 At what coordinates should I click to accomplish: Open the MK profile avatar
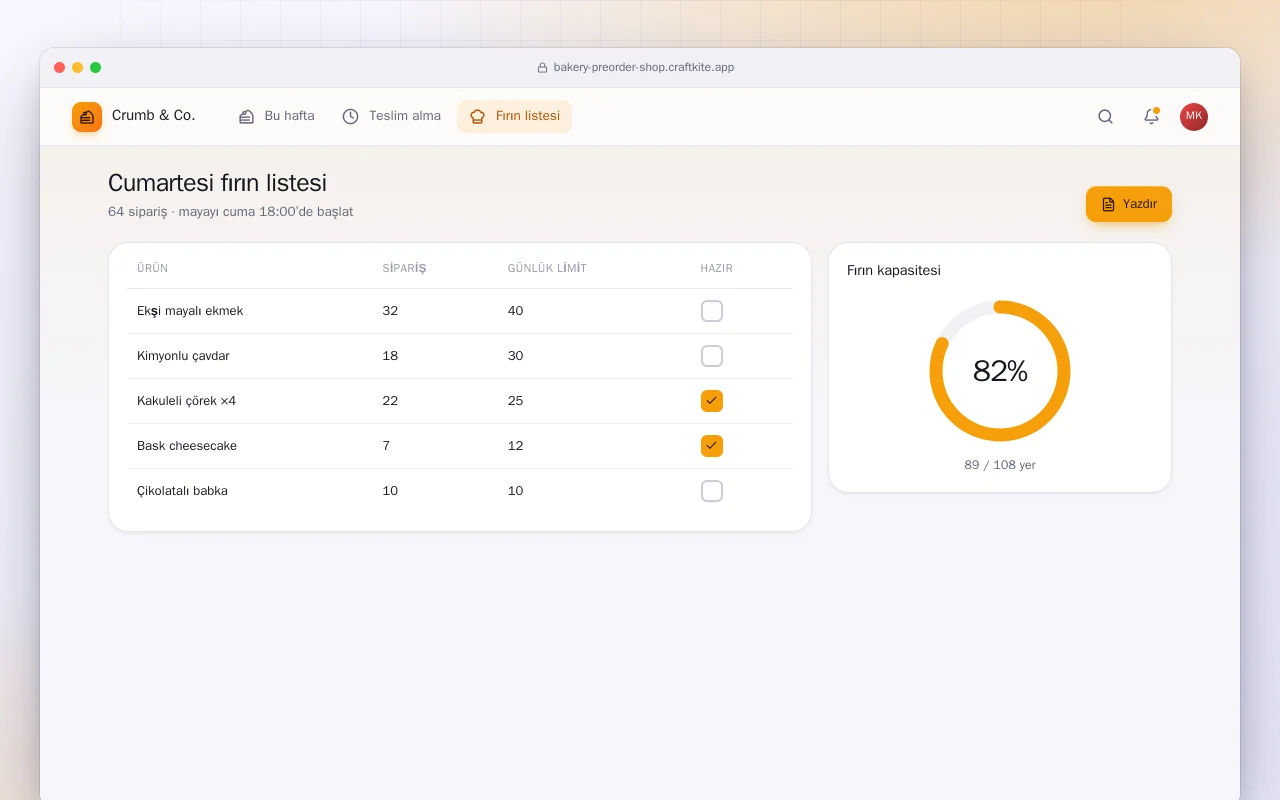coord(1194,117)
